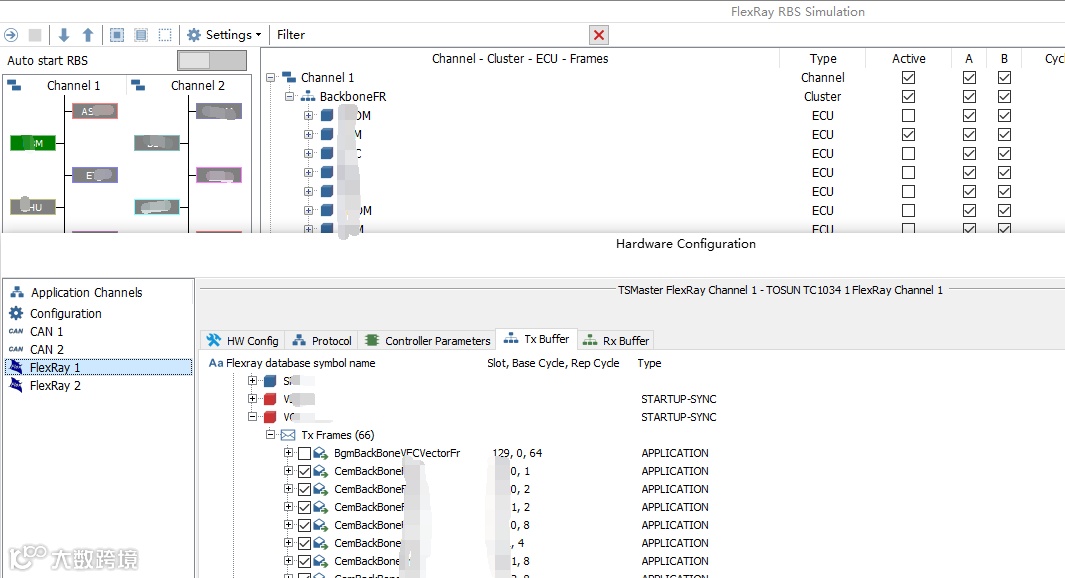Click the BgmBackBoneVFCVectorFr frame icon
The image size is (1065, 578).
tap(321, 453)
